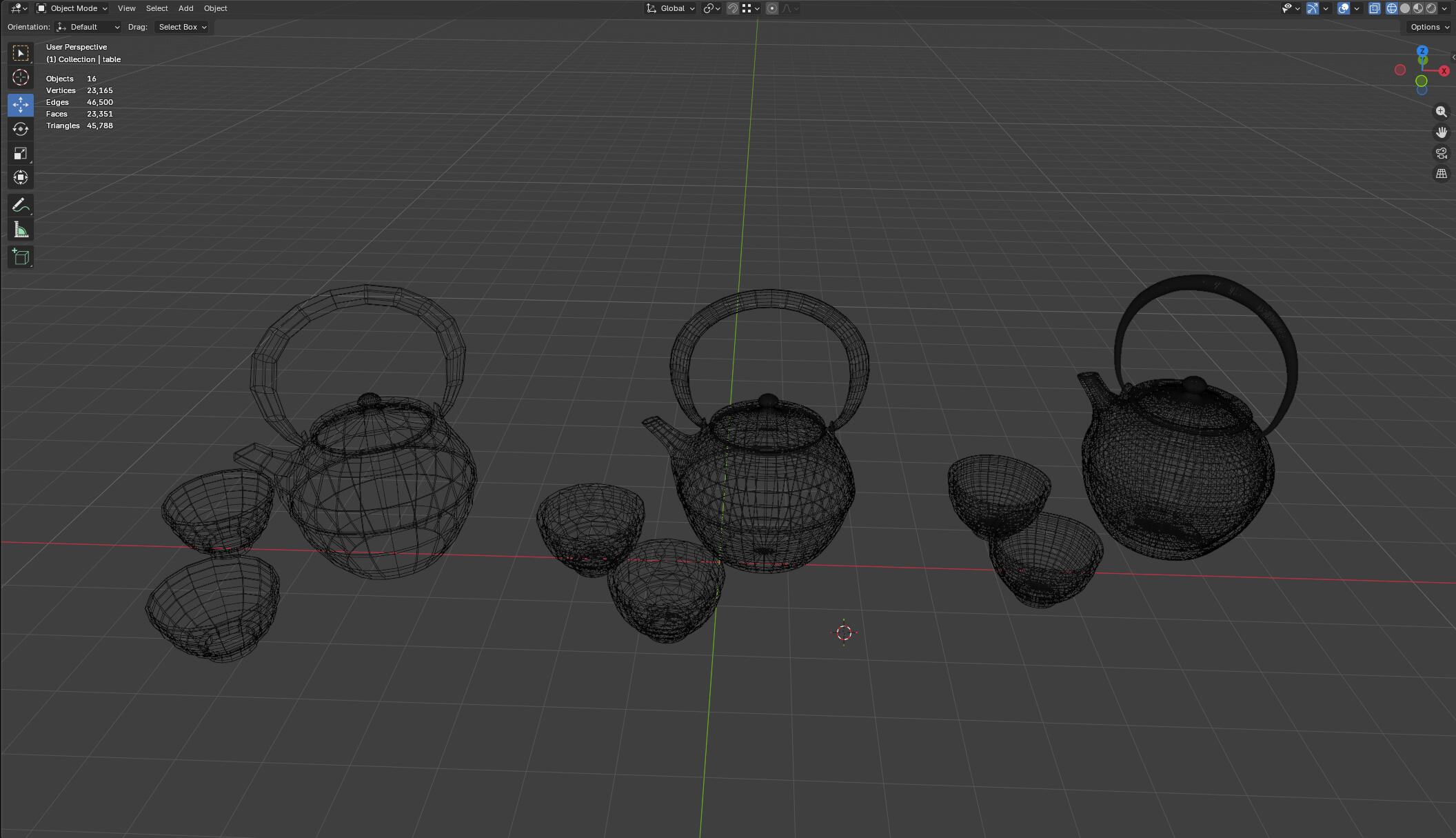Select the Transform tool

click(21, 177)
